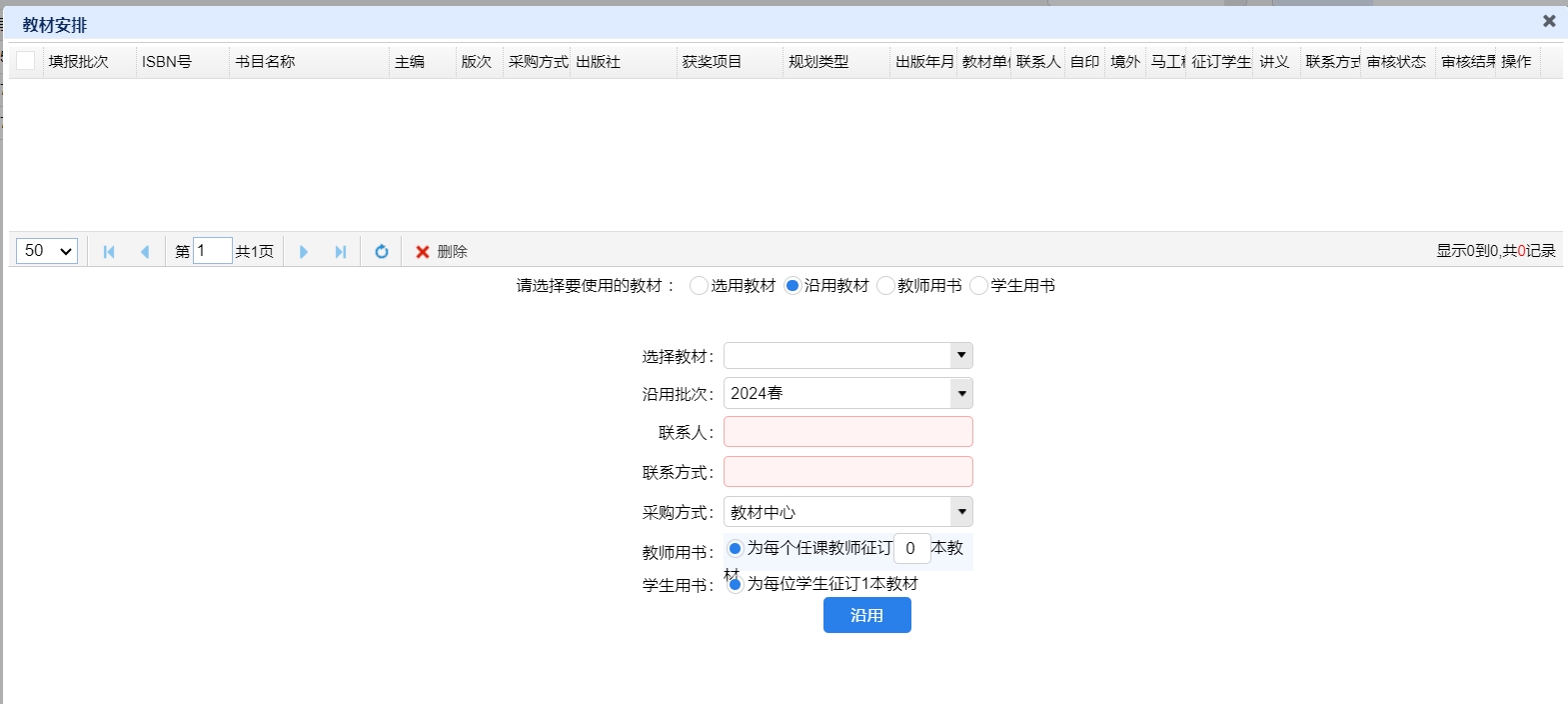Go to first page of records

point(109,252)
